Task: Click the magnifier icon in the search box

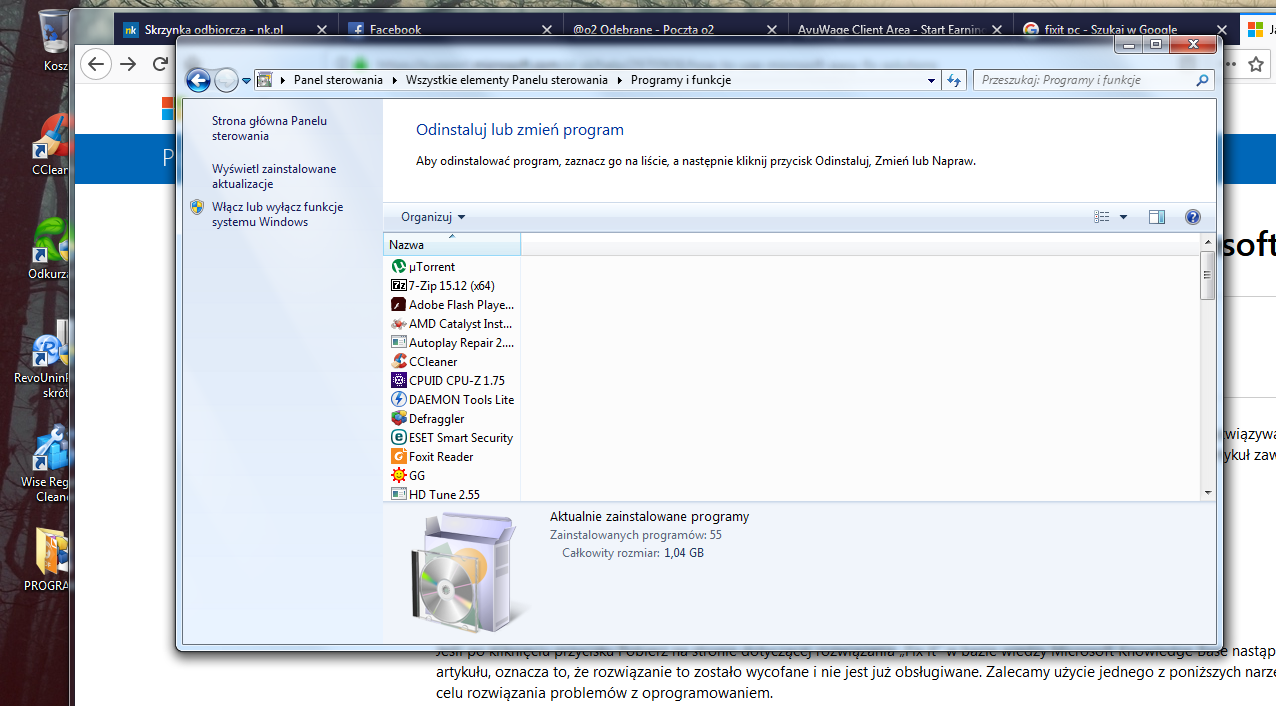Action: point(1203,80)
